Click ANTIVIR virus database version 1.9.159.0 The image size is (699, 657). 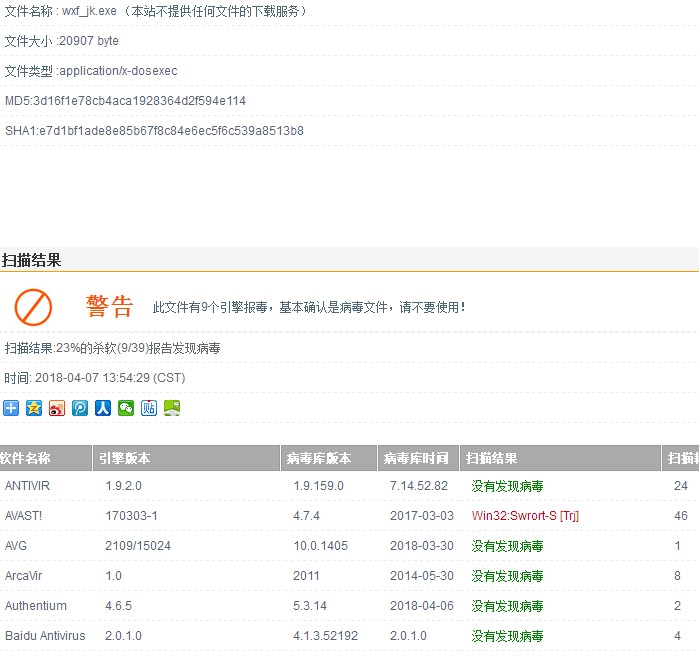318,485
